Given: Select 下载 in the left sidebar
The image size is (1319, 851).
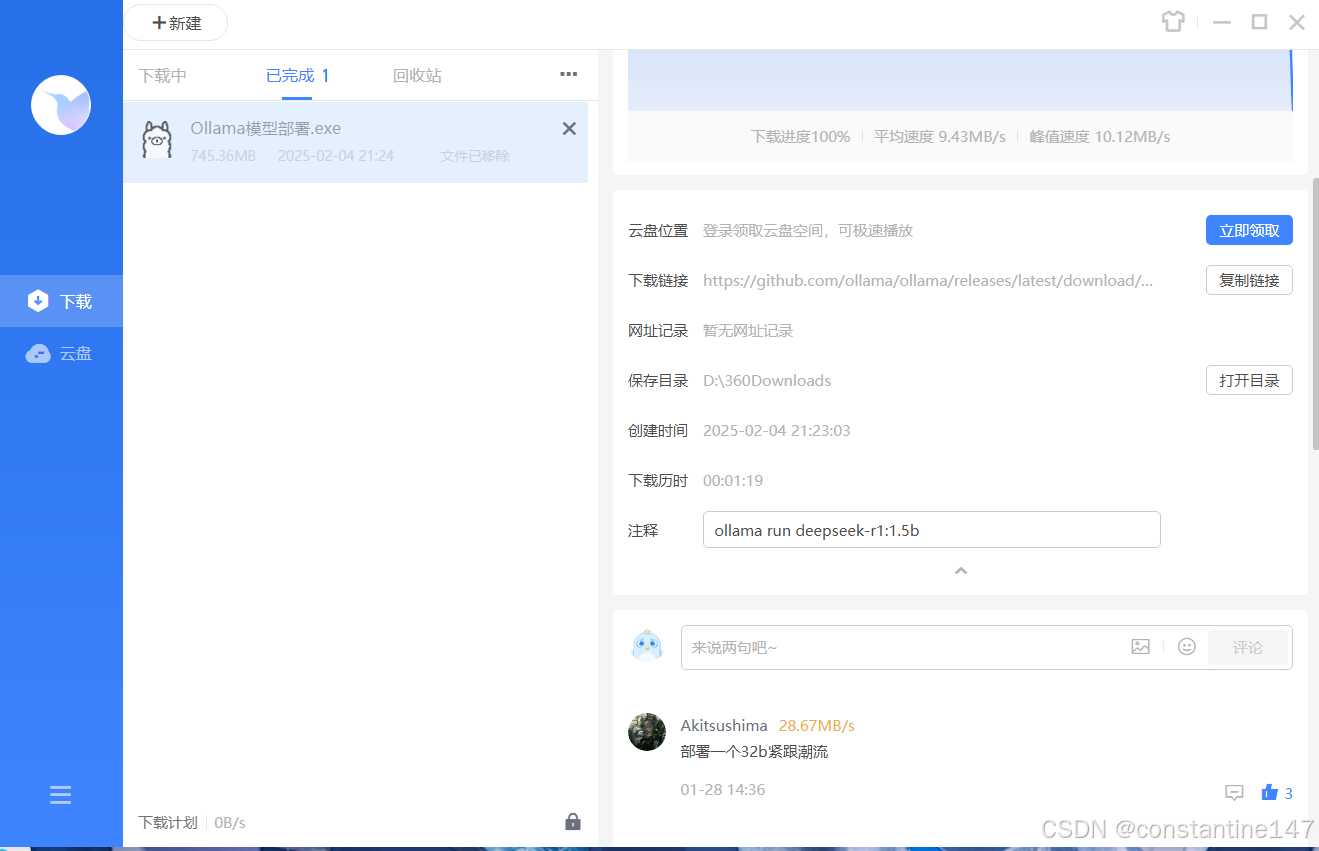Looking at the screenshot, I should (61, 301).
